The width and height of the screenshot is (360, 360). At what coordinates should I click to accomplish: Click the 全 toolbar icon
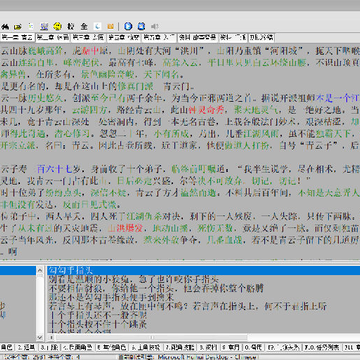[x=84, y=26]
